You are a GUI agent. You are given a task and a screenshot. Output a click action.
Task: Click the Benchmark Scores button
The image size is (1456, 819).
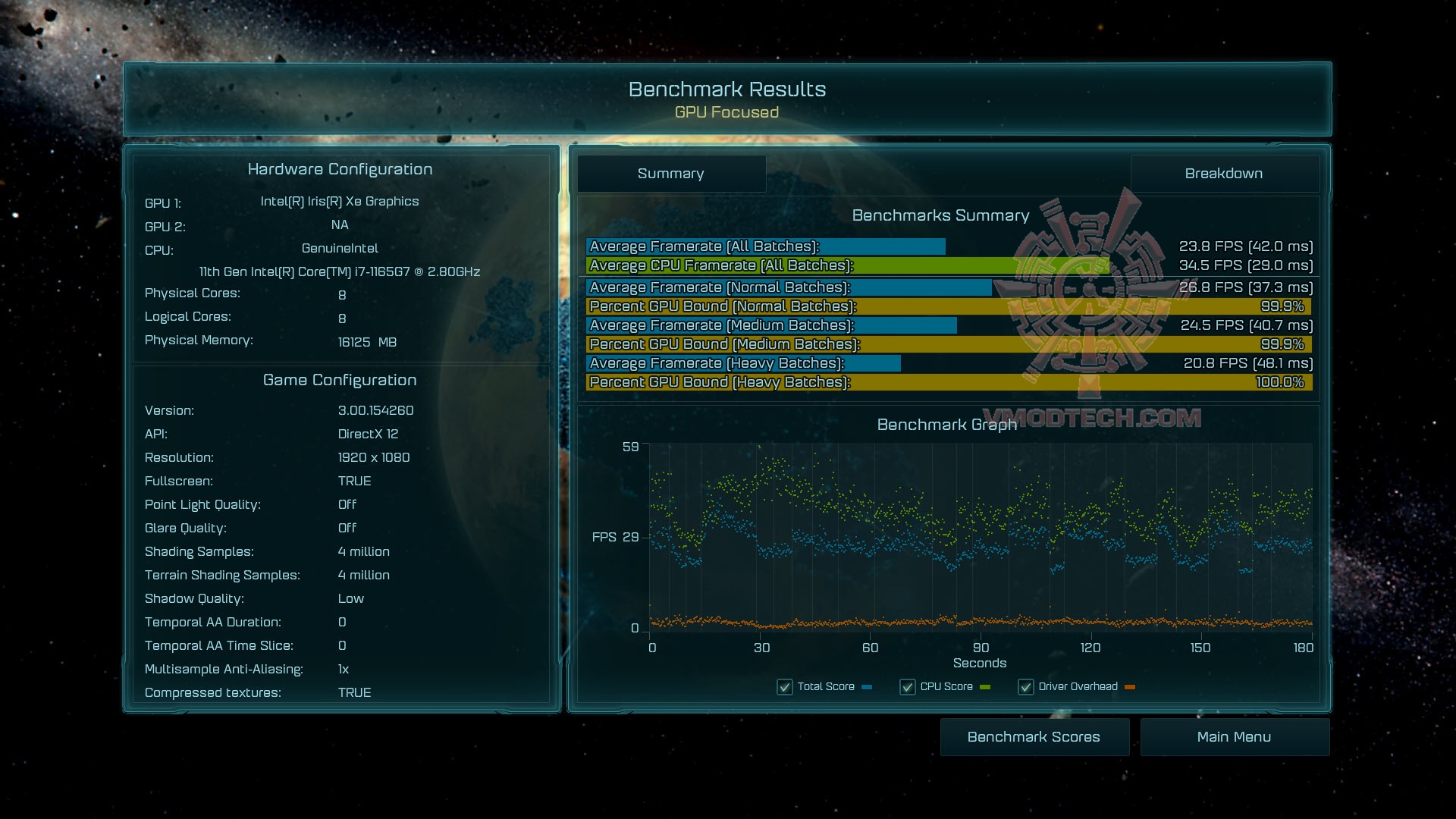(x=1034, y=737)
